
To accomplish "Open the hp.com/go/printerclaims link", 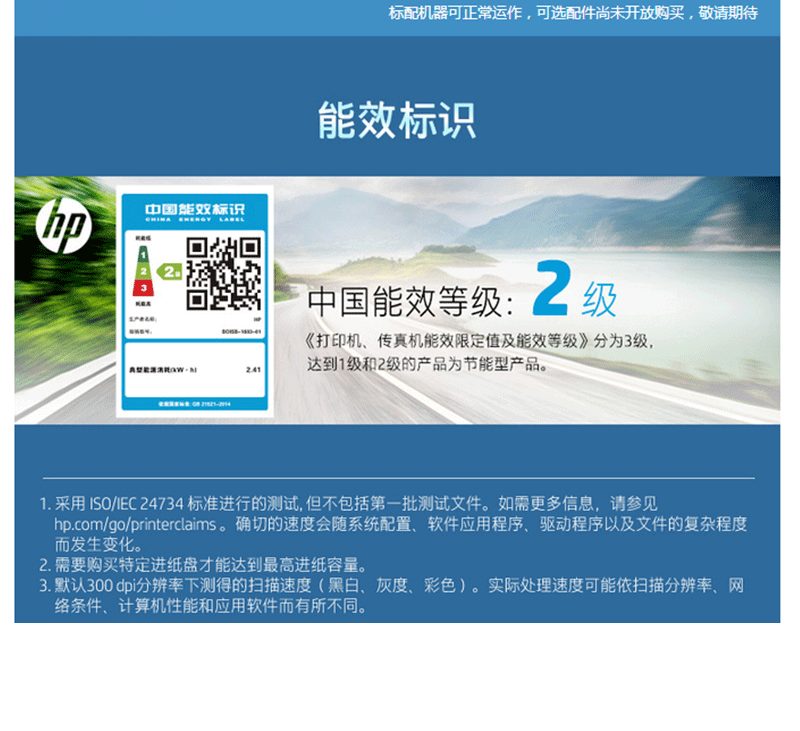I will coord(142,524).
